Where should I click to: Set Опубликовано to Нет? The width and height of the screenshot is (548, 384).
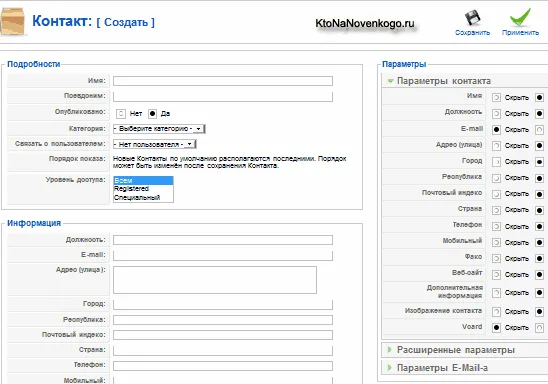click(121, 114)
